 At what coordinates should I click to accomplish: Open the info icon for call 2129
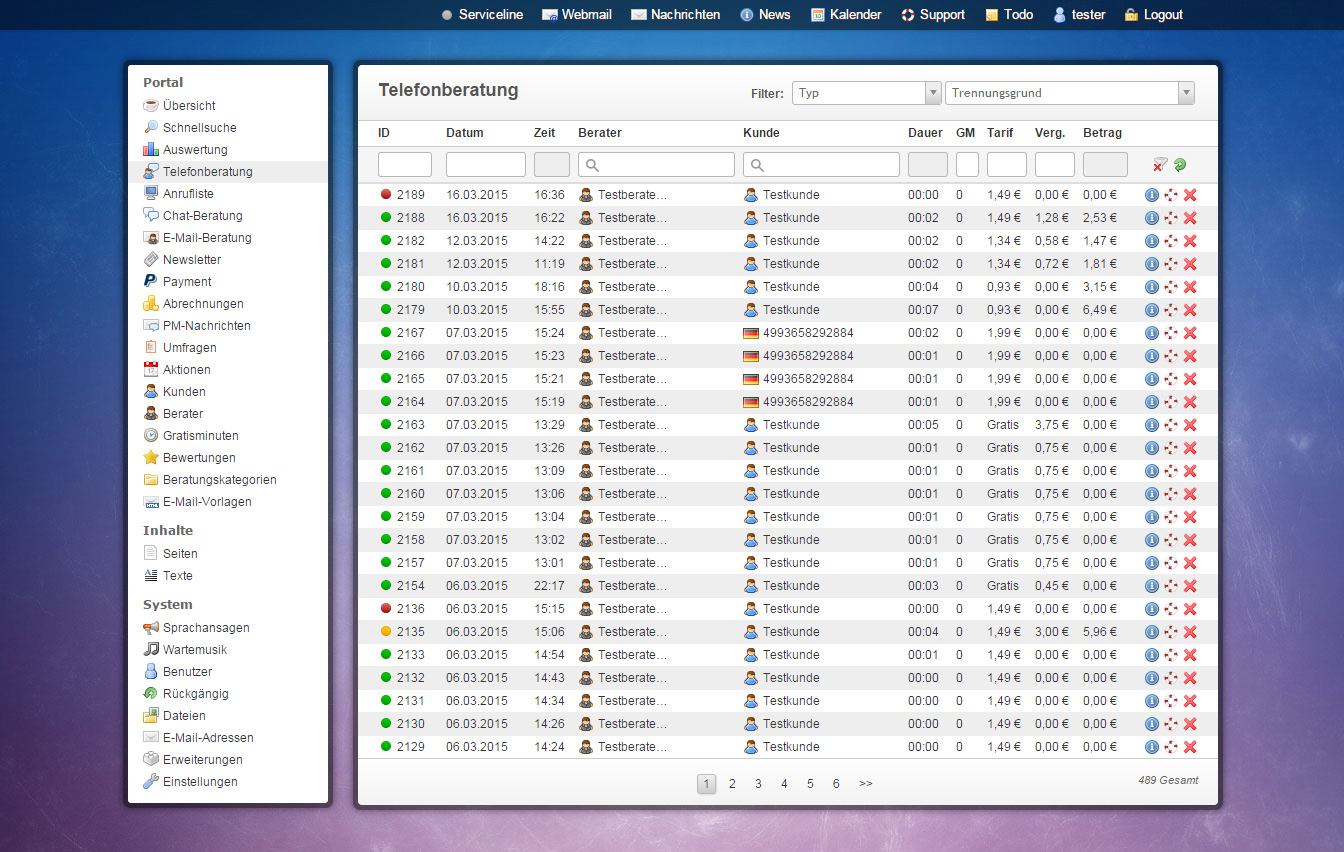pos(1151,747)
